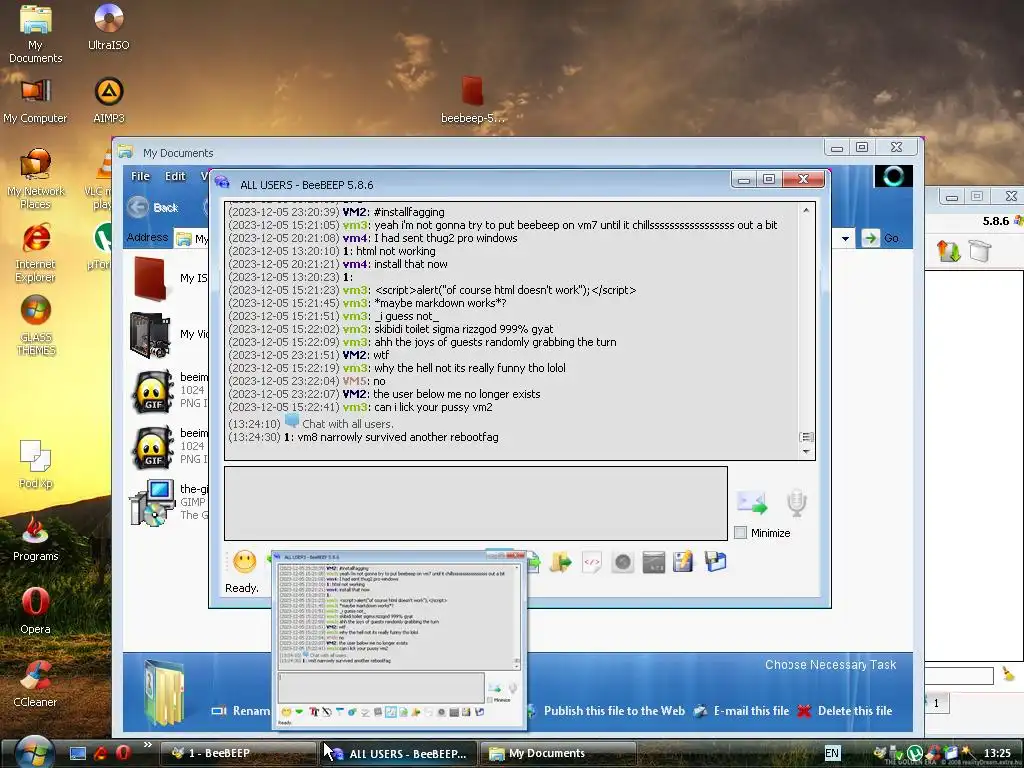
Task: Select Programs desktop icon
Action: (x=35, y=538)
